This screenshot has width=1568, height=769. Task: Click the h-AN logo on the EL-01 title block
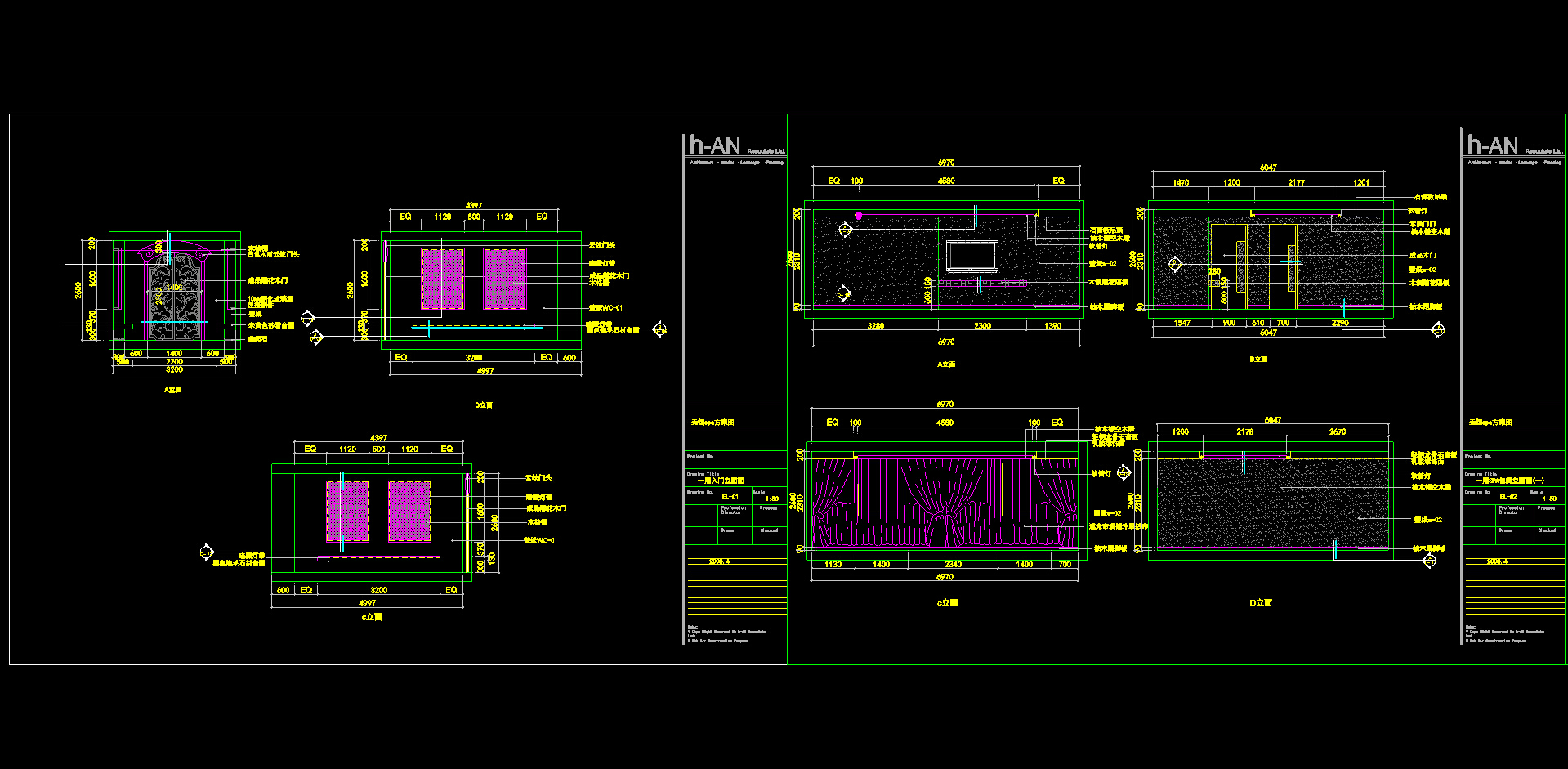(715, 145)
